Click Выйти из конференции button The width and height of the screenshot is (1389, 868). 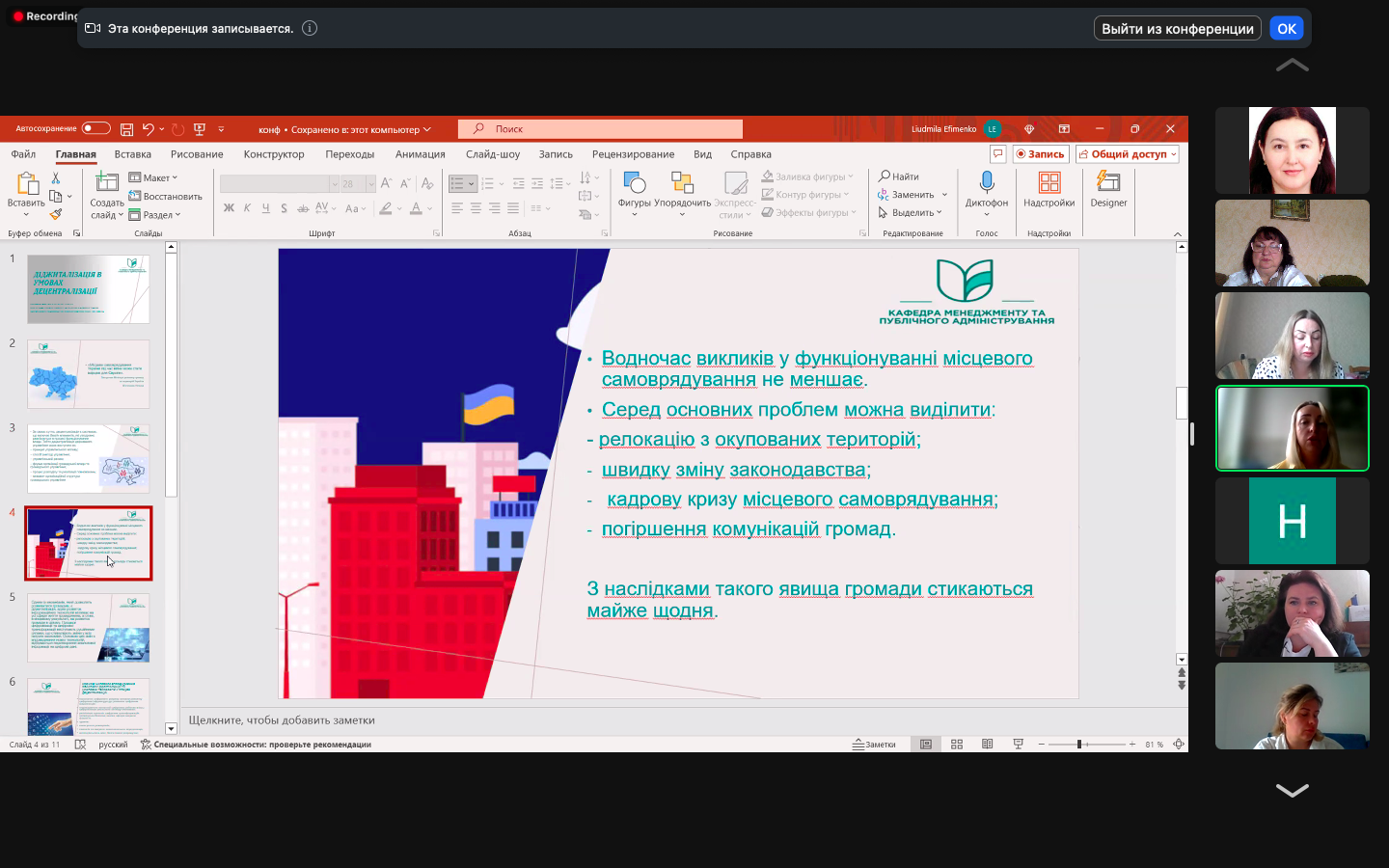(x=1176, y=28)
